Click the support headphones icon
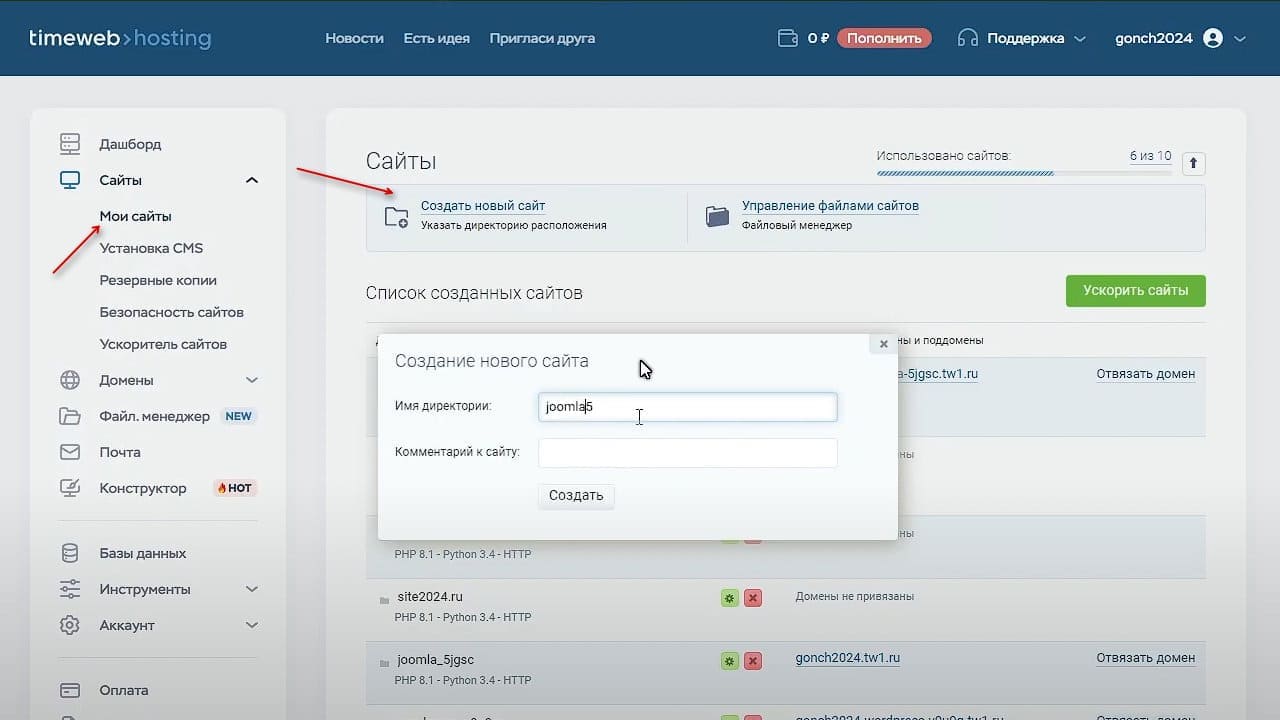Image resolution: width=1280 pixels, height=720 pixels. point(967,38)
